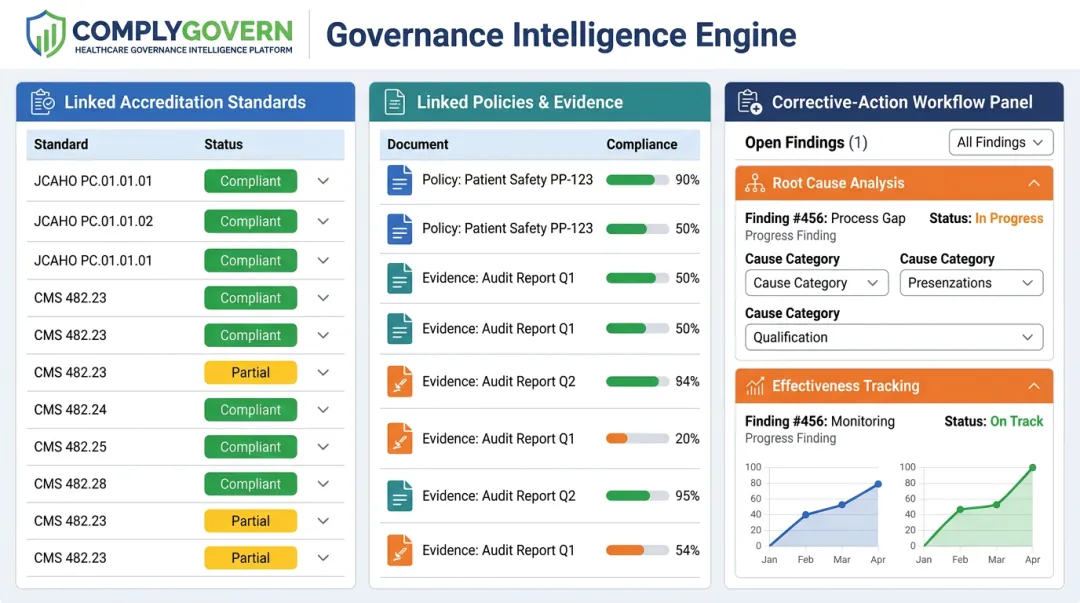Viewport: 1080px width, 603px height.
Task: Click the Linked Accreditation Standards clipboard icon
Action: tap(43, 102)
